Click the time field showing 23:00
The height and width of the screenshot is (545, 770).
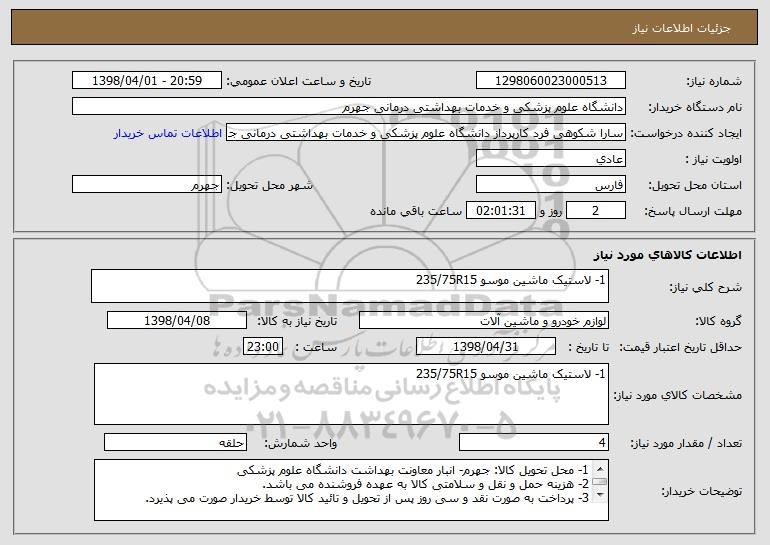coord(263,346)
